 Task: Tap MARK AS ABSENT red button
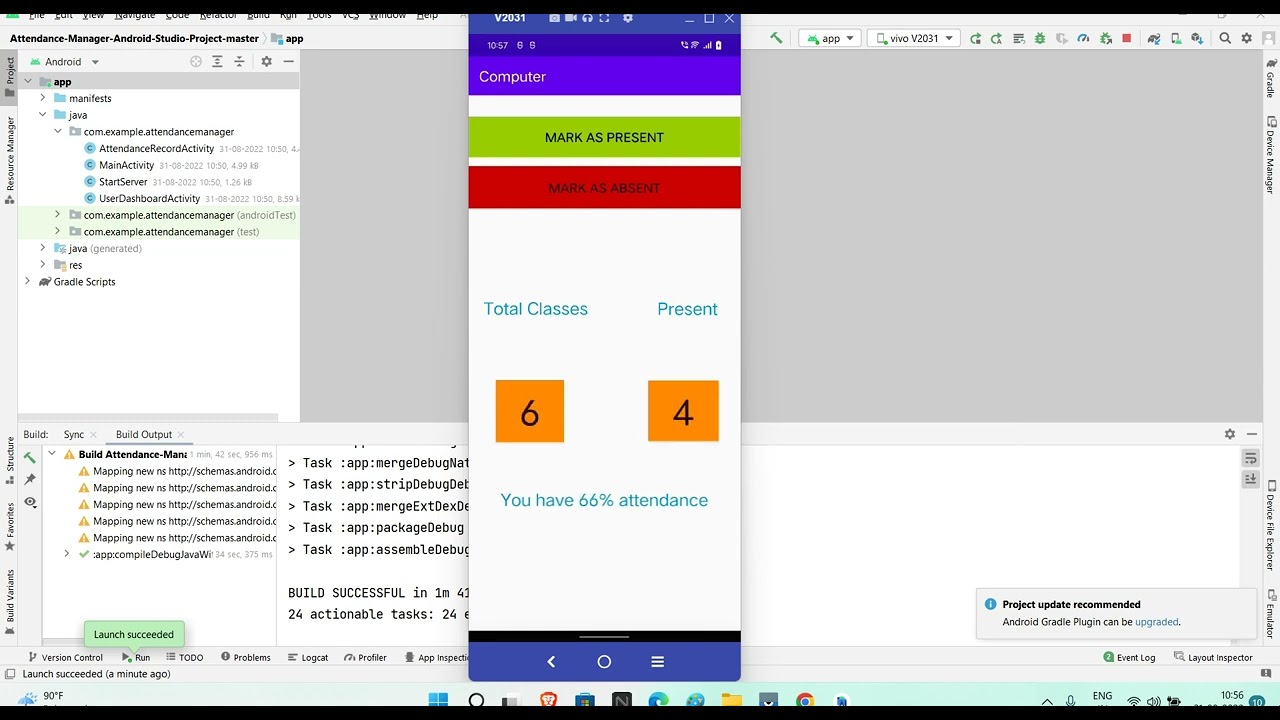pyautogui.click(x=604, y=188)
